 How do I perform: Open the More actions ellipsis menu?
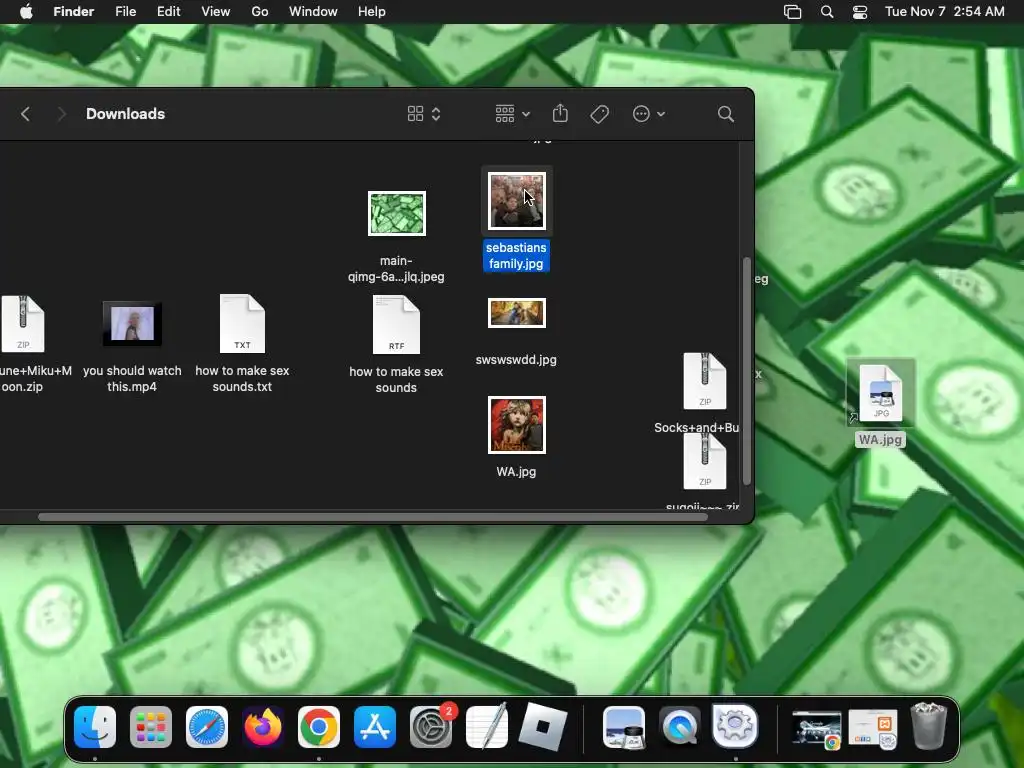tap(648, 114)
